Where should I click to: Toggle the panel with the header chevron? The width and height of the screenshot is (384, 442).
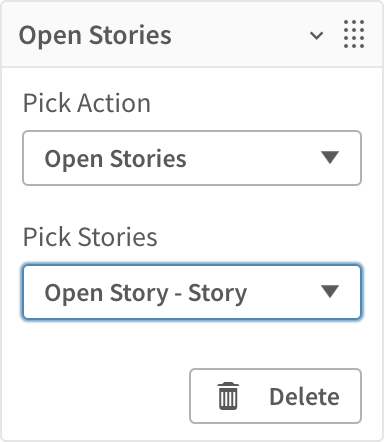click(316, 35)
